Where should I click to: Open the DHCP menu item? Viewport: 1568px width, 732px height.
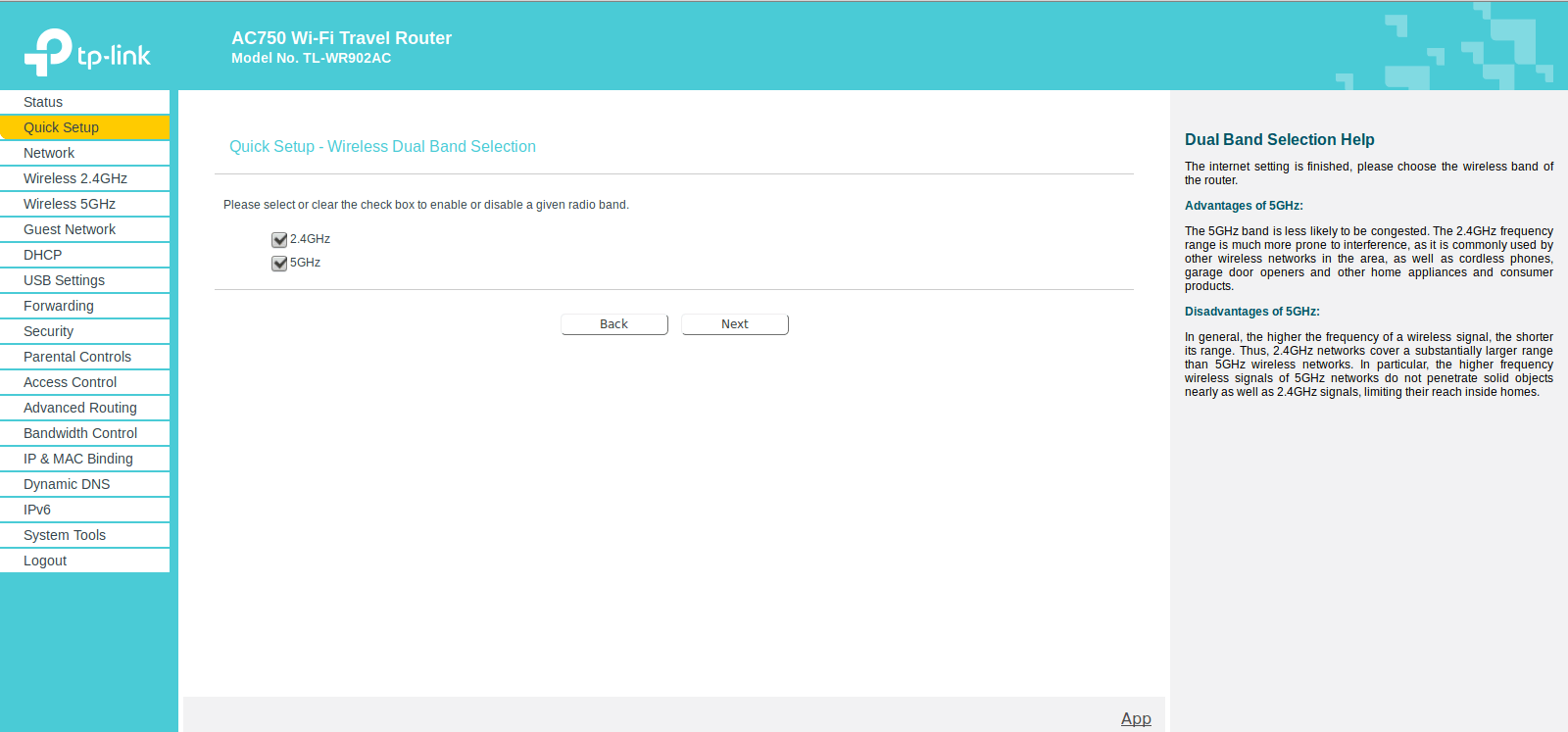pos(84,255)
